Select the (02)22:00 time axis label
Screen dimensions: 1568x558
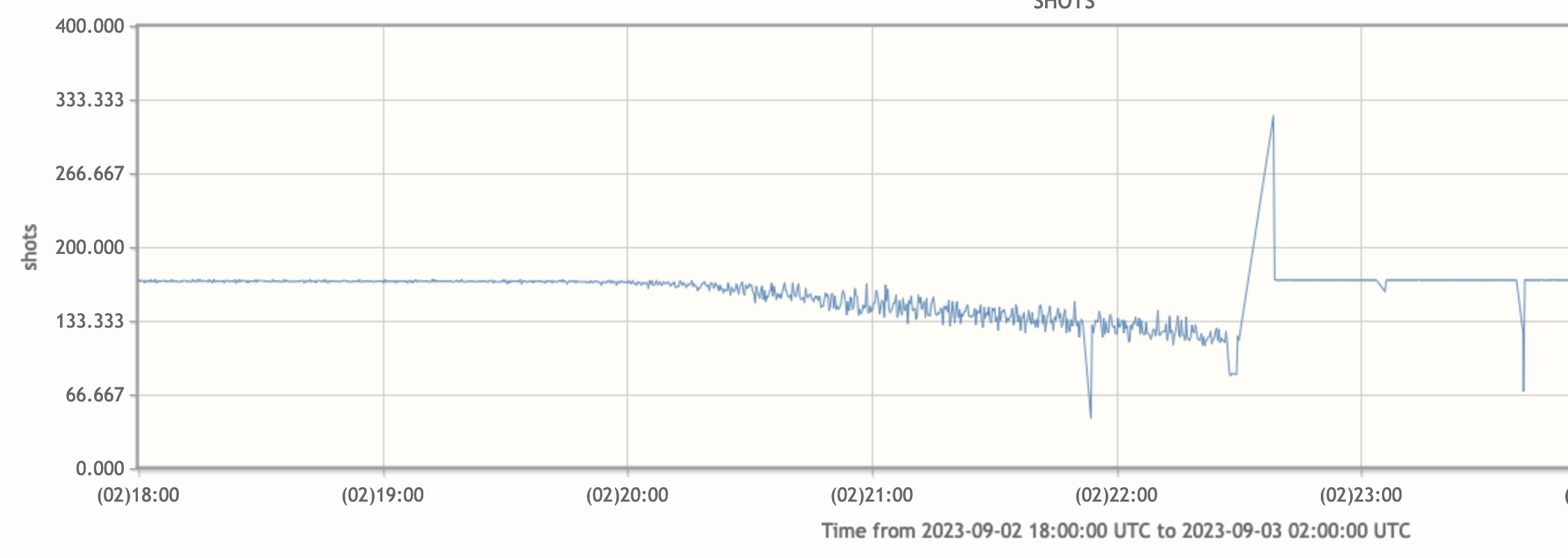[x=1116, y=495]
